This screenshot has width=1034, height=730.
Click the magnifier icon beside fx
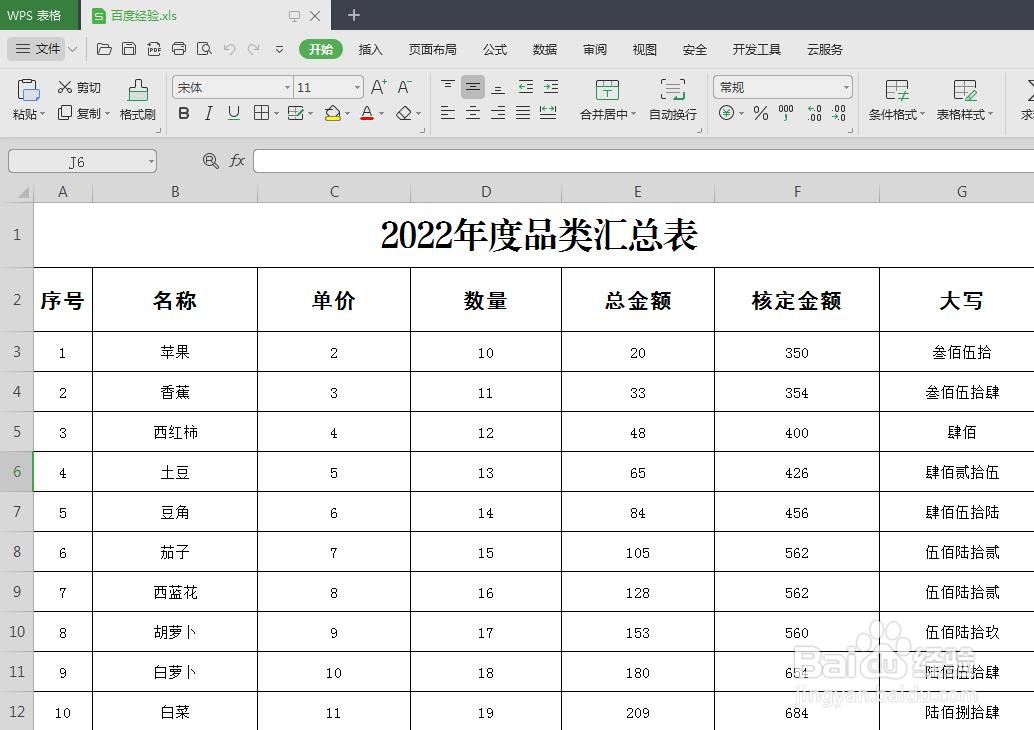point(210,160)
